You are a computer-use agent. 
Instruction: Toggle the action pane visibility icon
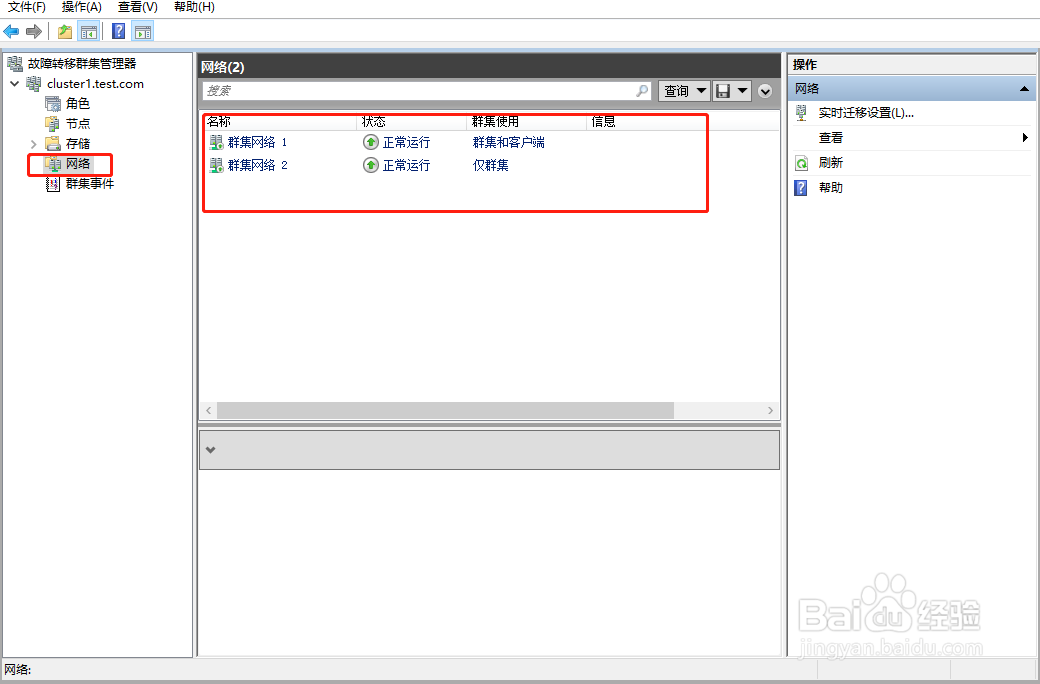[x=142, y=30]
